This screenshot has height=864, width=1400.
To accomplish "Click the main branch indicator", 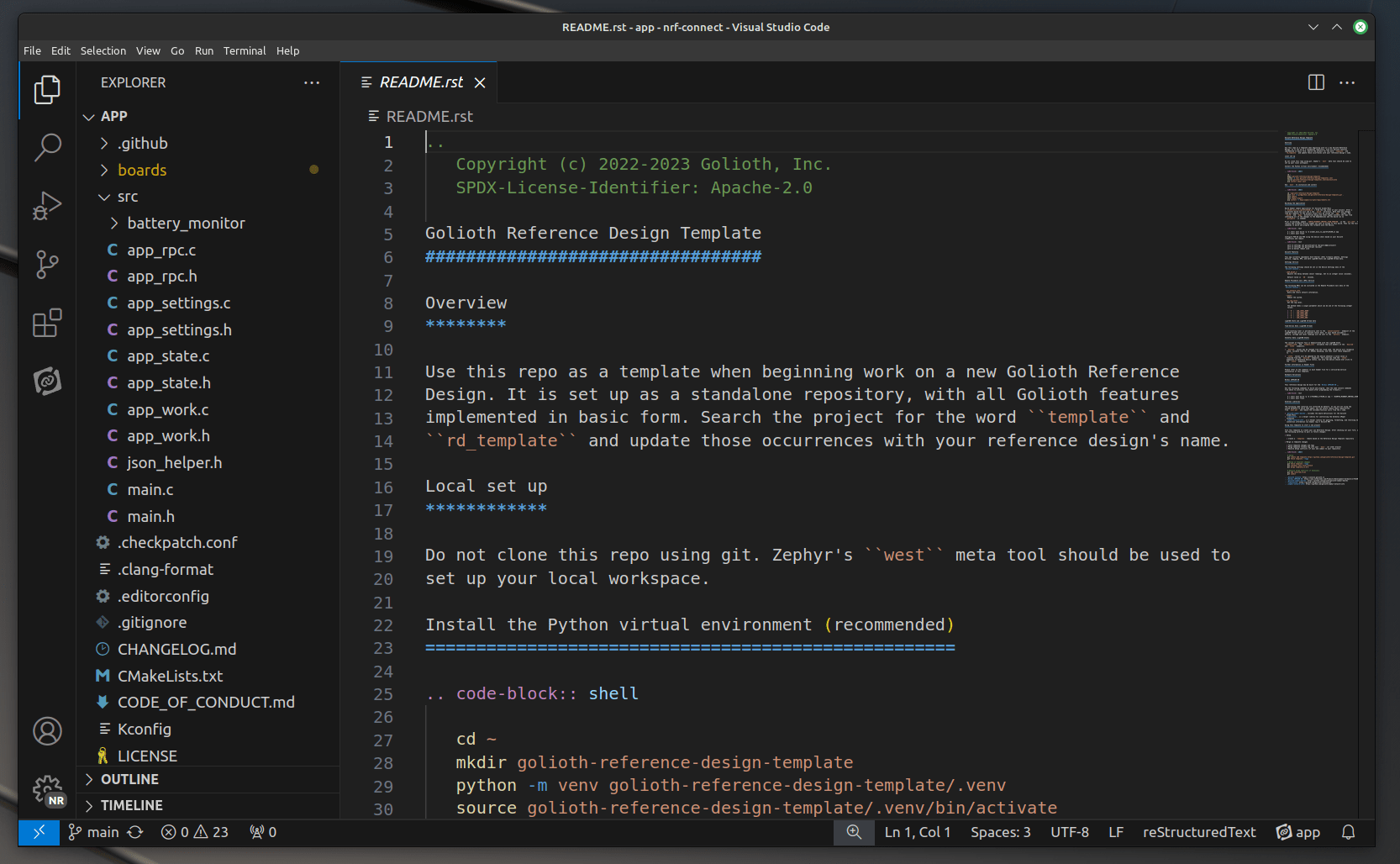I will (x=94, y=832).
